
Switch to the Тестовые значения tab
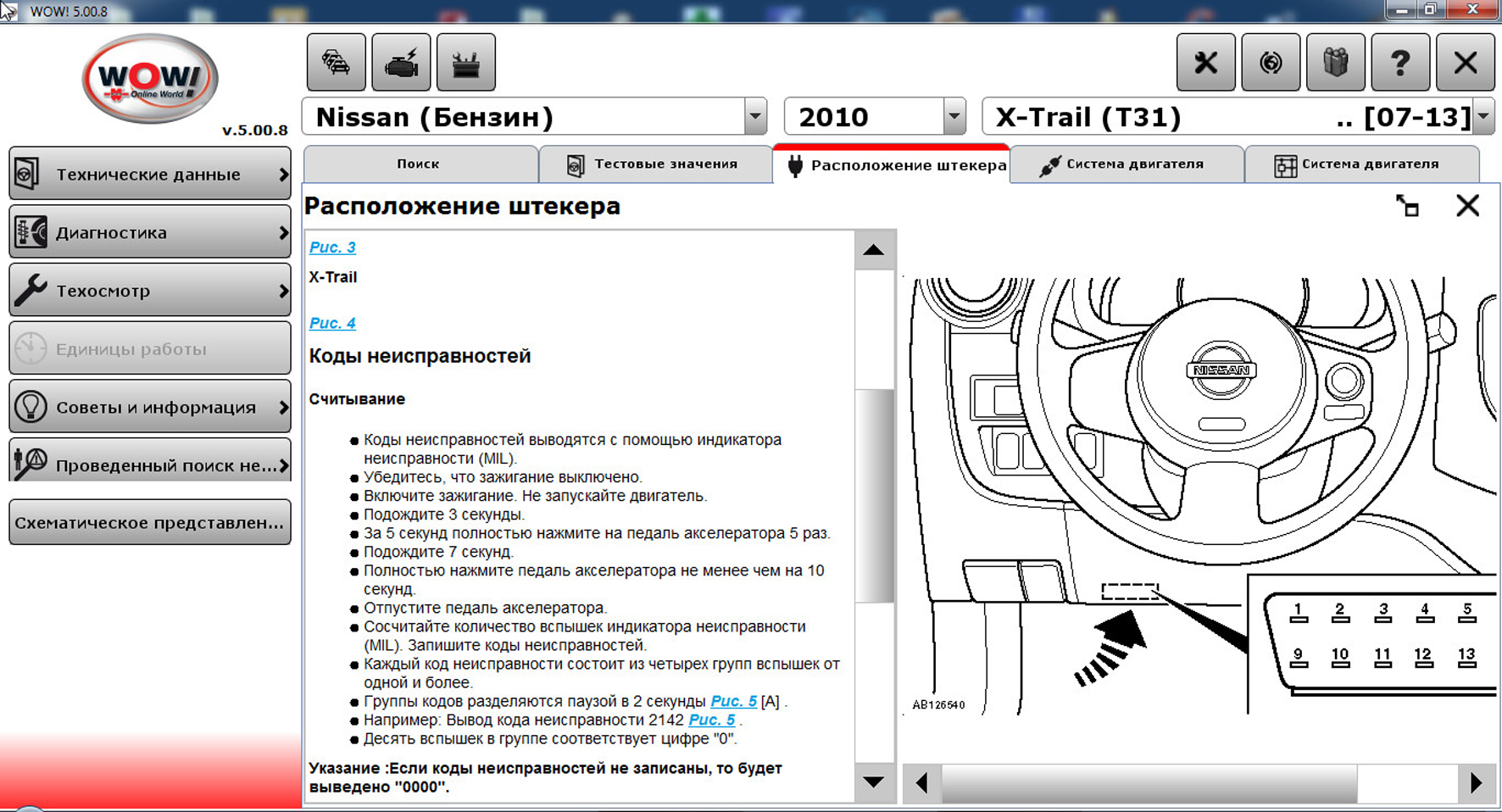coord(654,164)
